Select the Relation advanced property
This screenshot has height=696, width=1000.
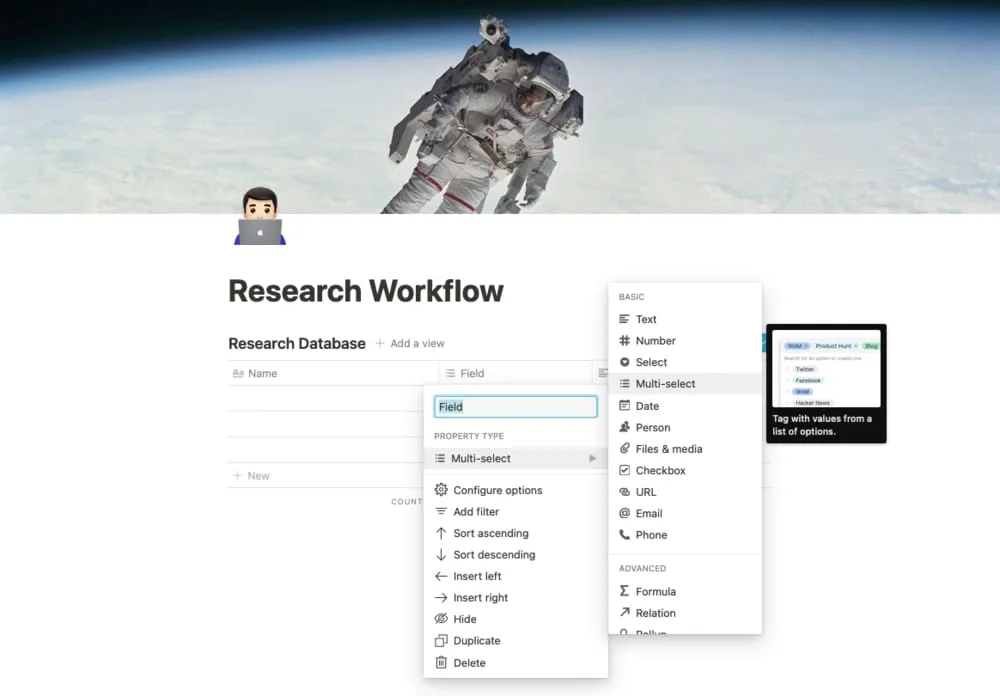(685, 612)
